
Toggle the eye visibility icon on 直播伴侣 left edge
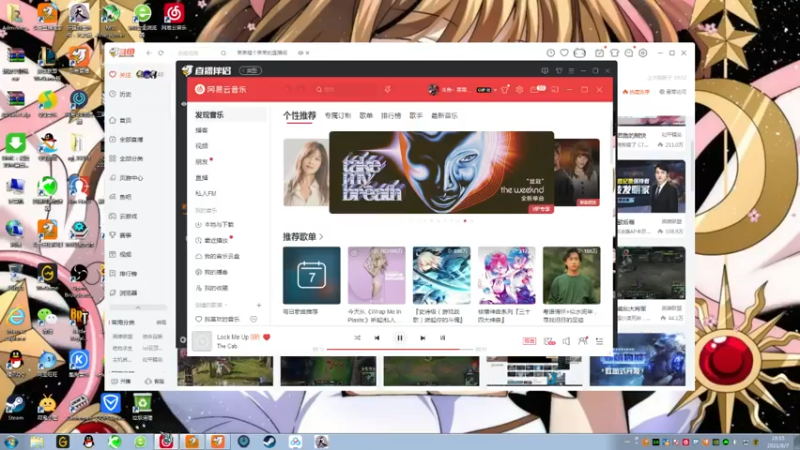tap(184, 104)
